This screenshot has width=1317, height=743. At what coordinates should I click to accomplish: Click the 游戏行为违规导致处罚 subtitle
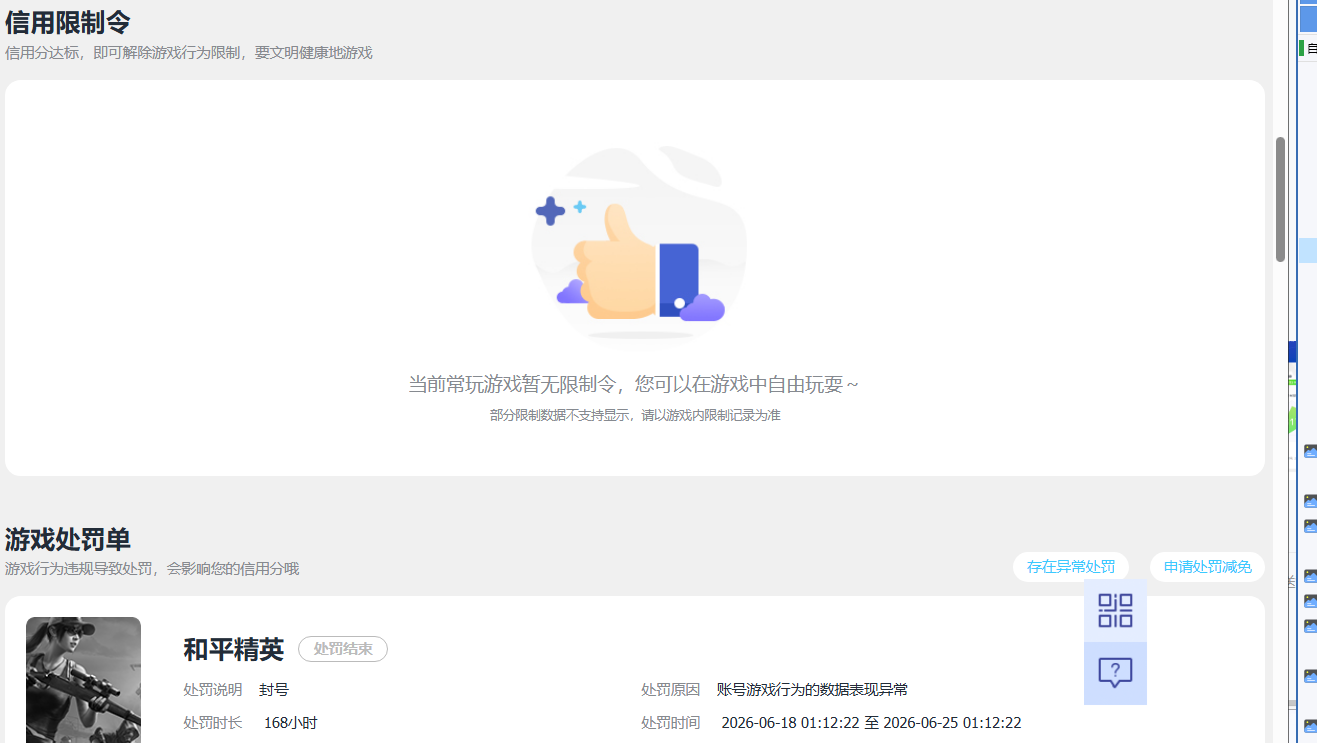point(152,568)
